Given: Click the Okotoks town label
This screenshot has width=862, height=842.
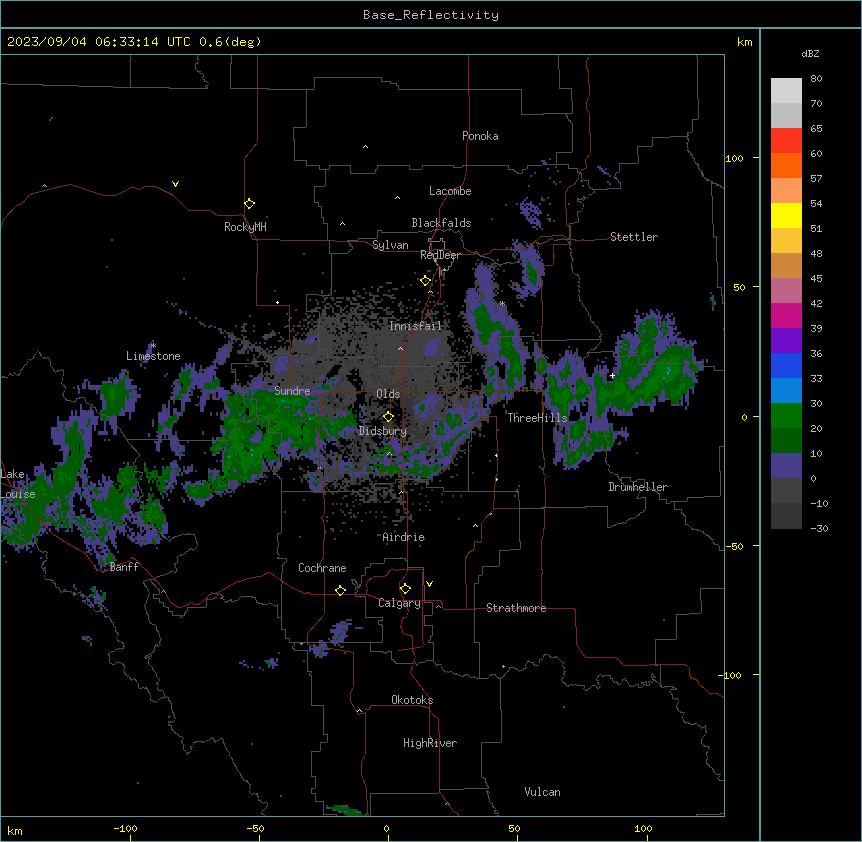Looking at the screenshot, I should point(412,700).
